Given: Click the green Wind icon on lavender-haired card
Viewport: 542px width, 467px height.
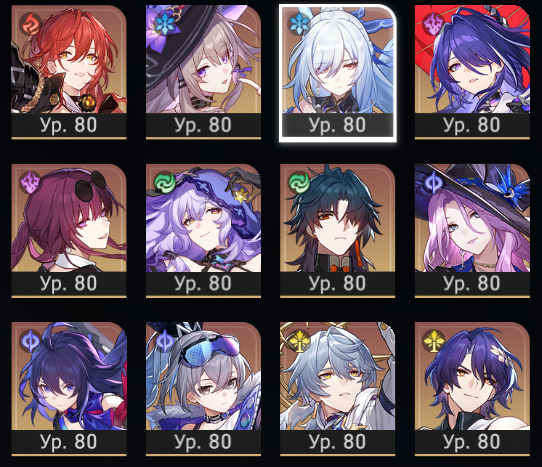Looking at the screenshot, I should (164, 182).
